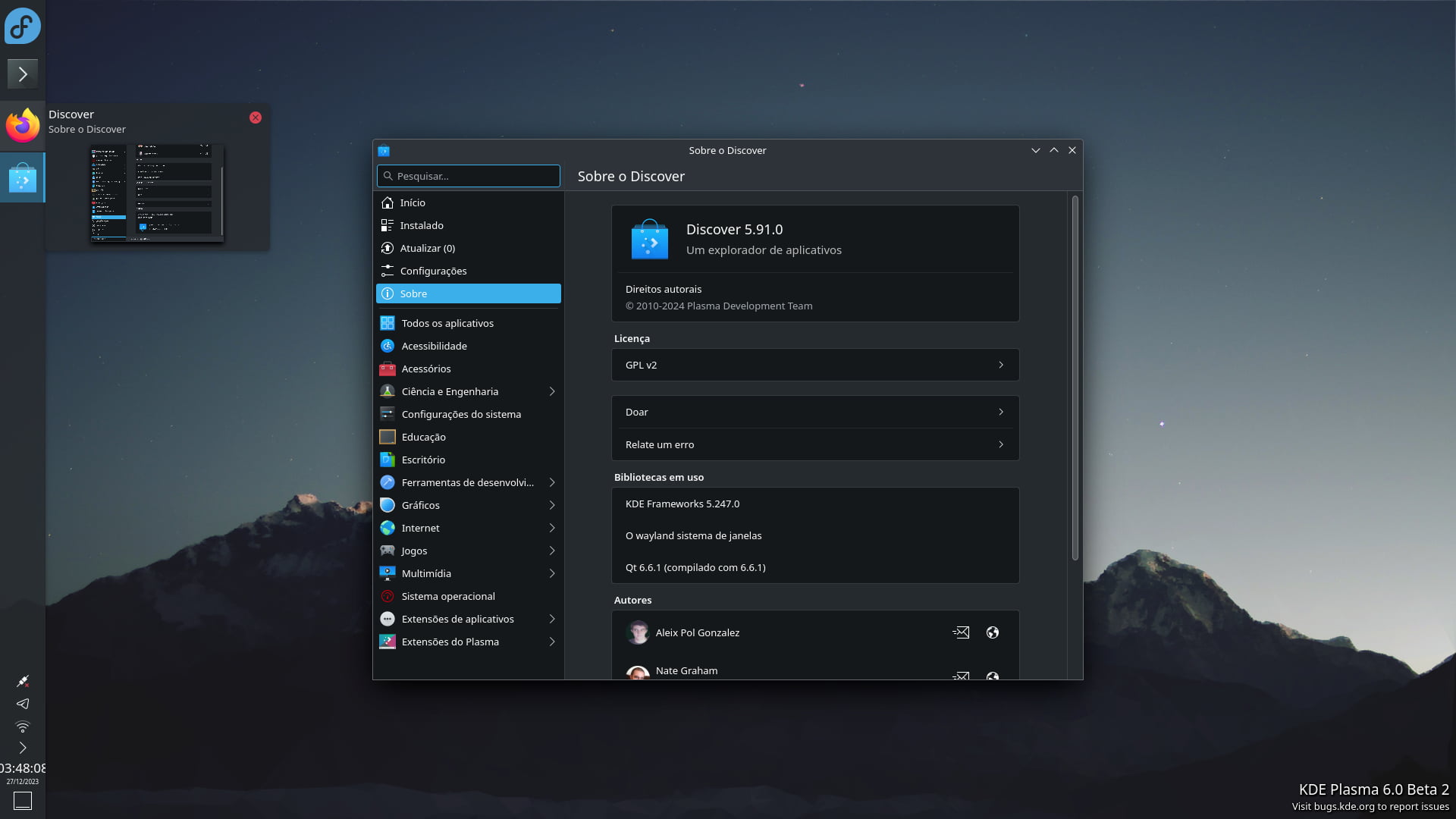Screen dimensions: 1456x819
Task: Expand the Multimídia category chevron
Action: click(552, 573)
